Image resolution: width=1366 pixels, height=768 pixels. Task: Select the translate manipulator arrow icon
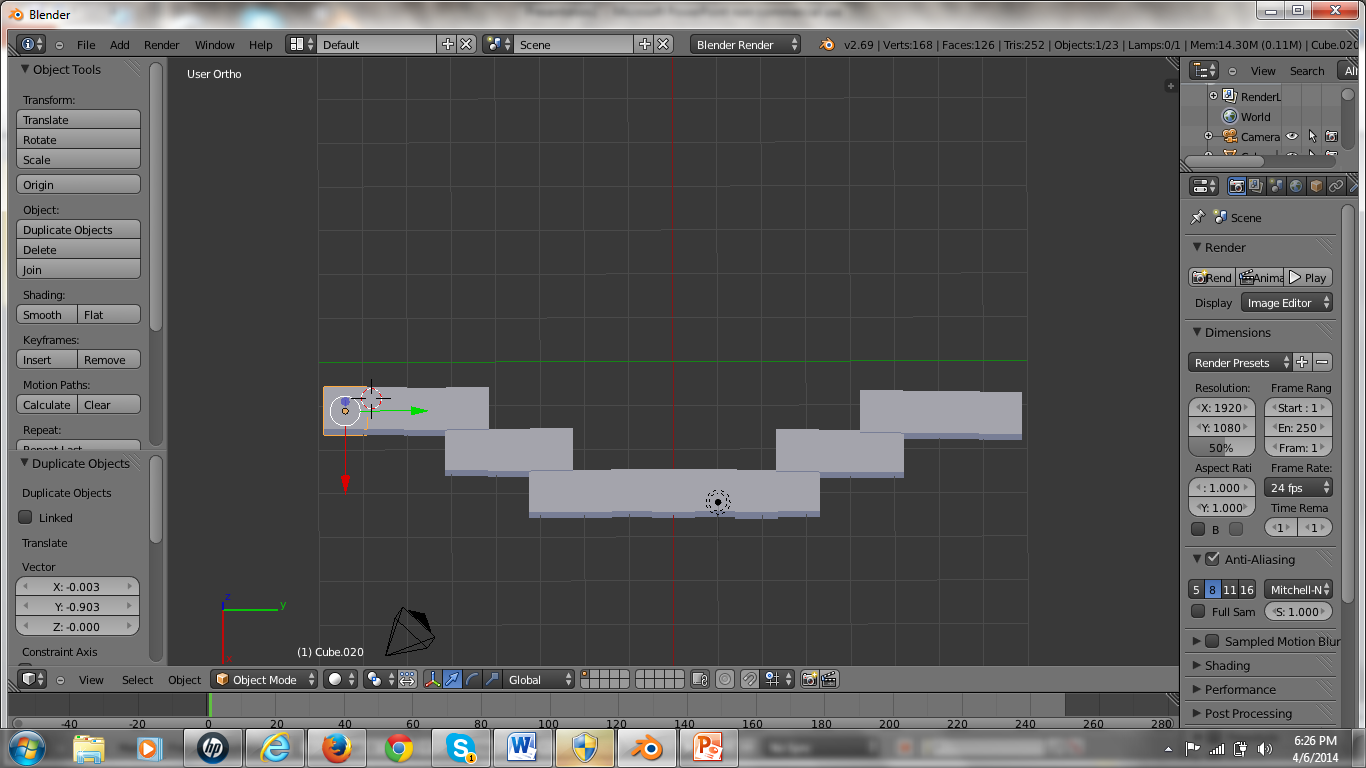click(x=450, y=679)
